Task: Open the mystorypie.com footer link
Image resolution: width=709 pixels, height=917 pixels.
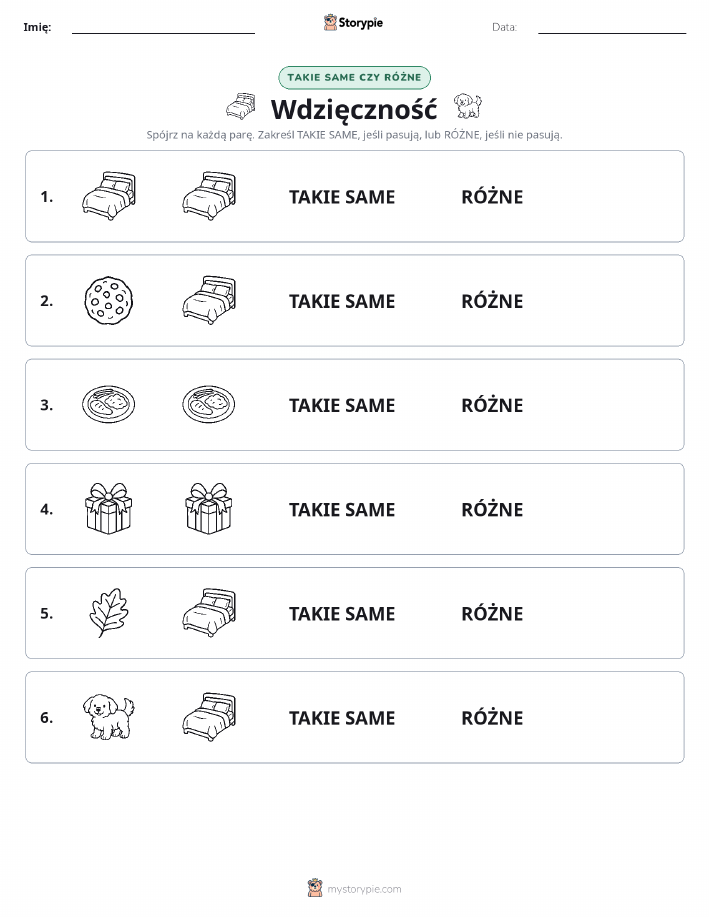Action: [354, 888]
